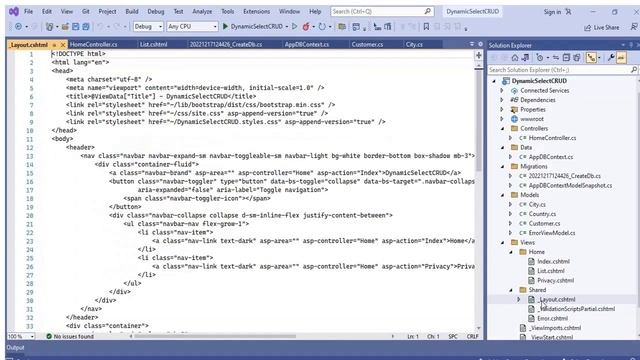640x360 pixels.
Task: Open Properties wrench icon in Solution Explorer
Action: pyautogui.click(x=611, y=58)
